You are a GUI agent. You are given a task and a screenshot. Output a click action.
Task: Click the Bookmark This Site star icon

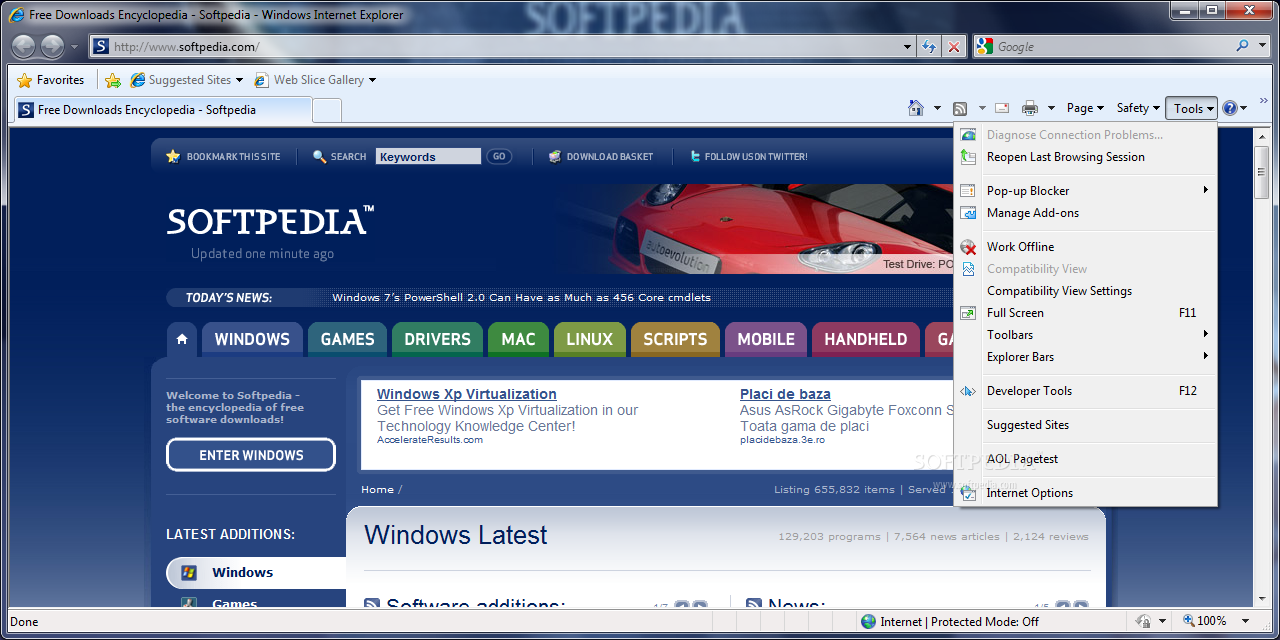[173, 156]
